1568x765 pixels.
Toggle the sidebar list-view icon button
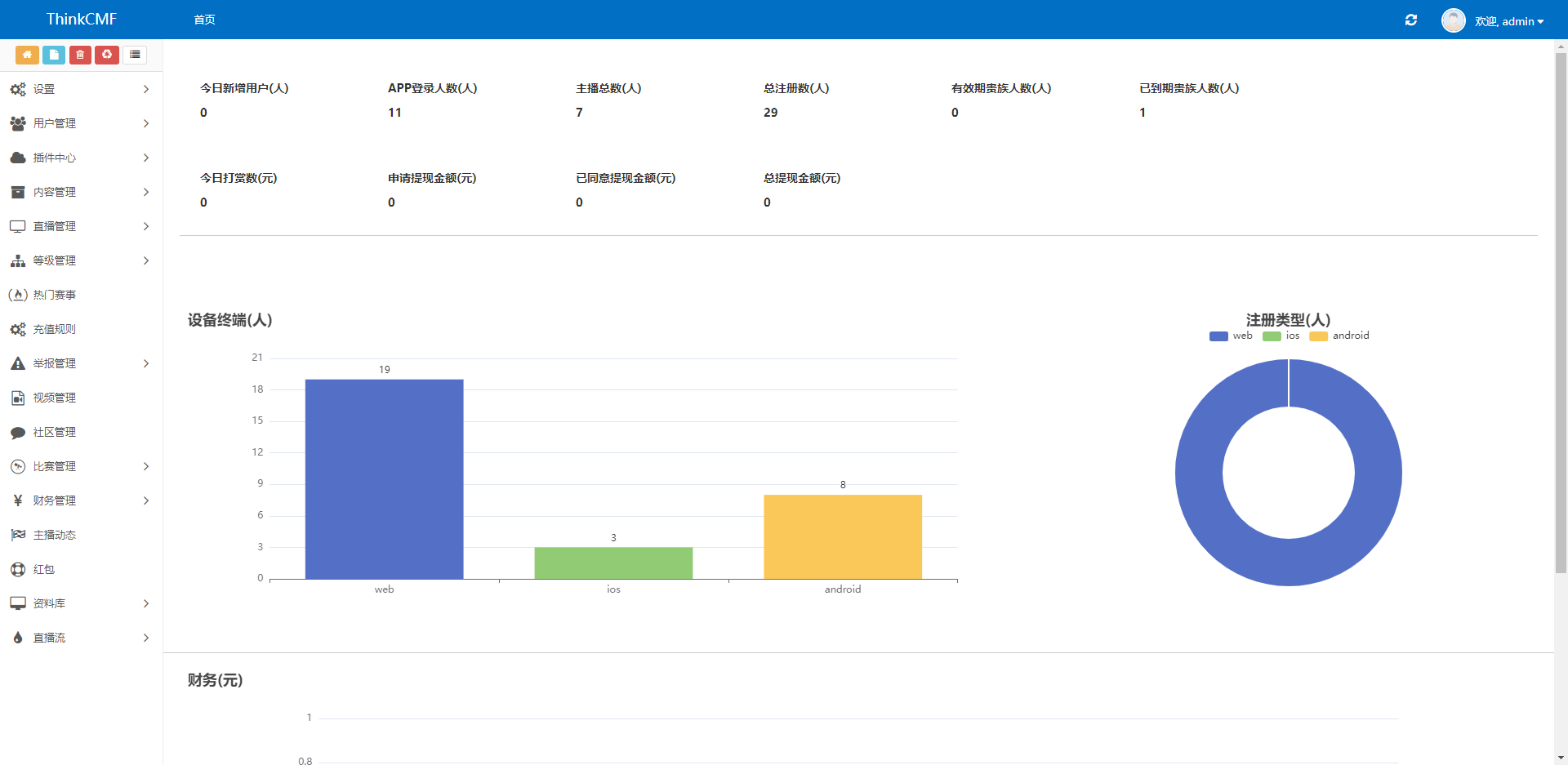135,55
